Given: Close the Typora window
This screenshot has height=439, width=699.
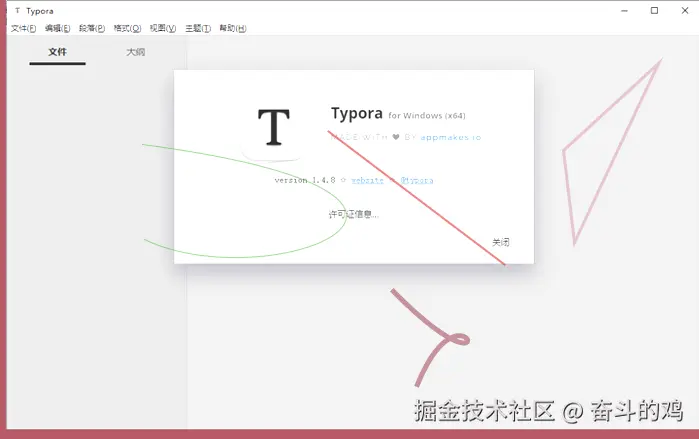Looking at the screenshot, I should (x=685, y=11).
